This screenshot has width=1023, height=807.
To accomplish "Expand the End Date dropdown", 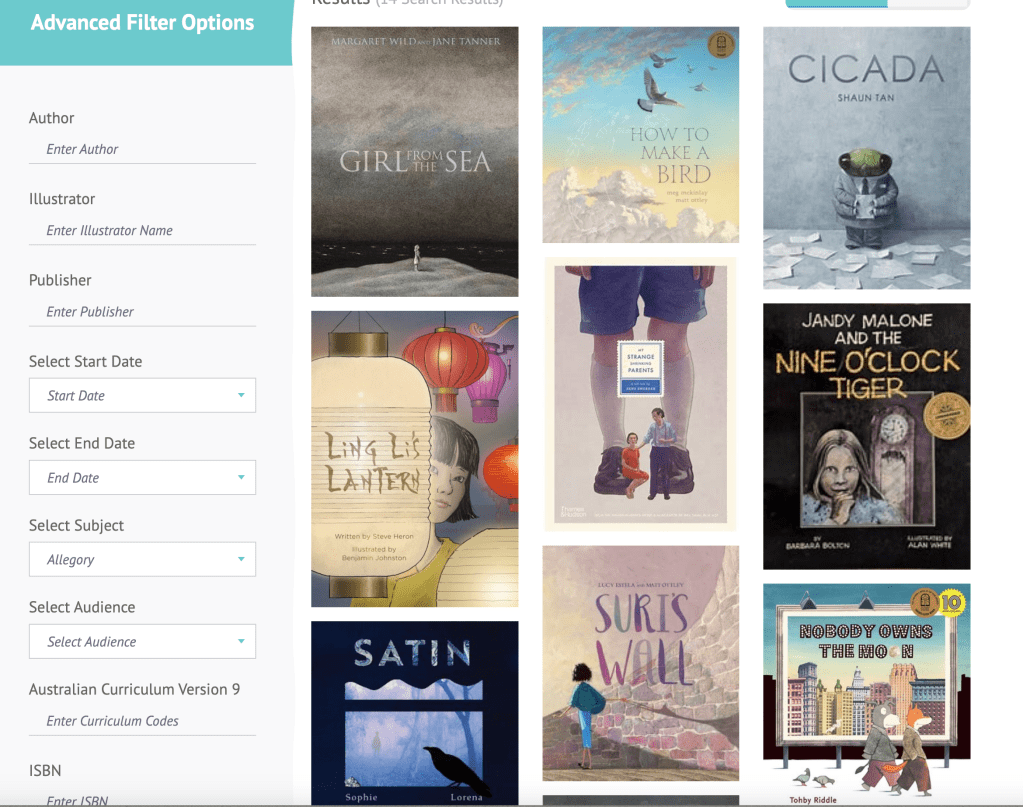I will [x=142, y=478].
